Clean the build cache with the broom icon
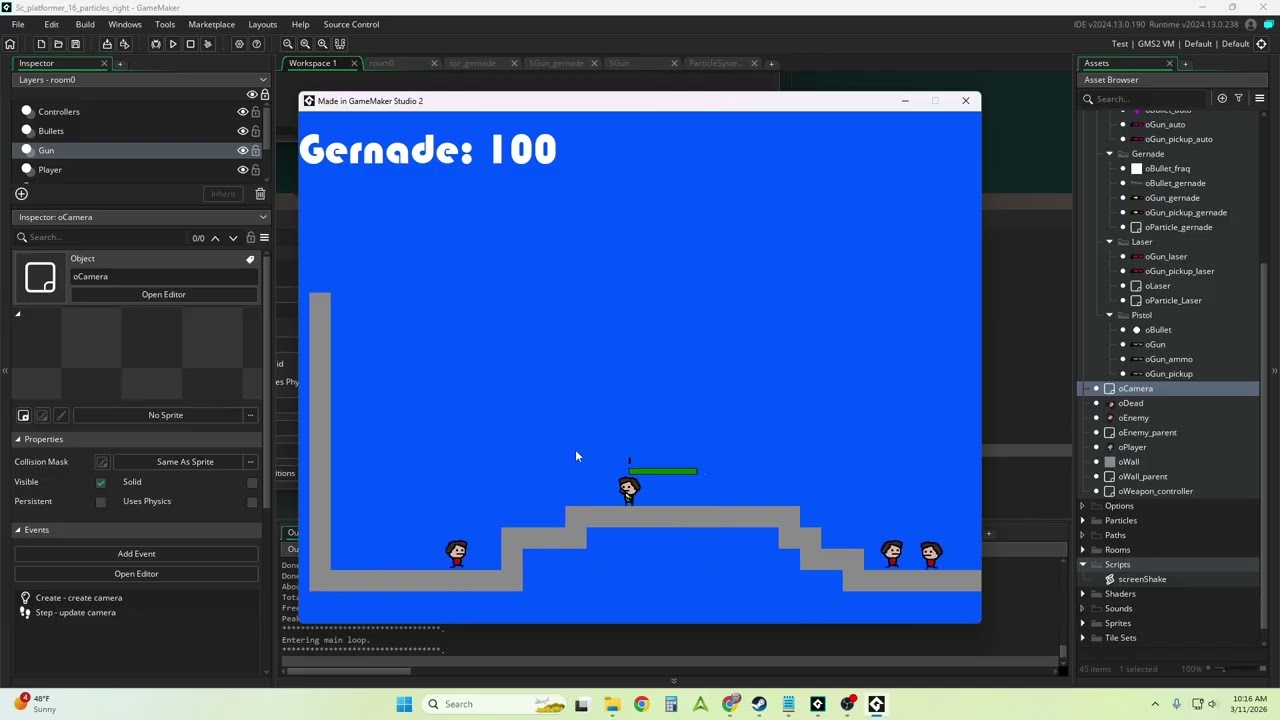1280x720 pixels. tap(208, 44)
